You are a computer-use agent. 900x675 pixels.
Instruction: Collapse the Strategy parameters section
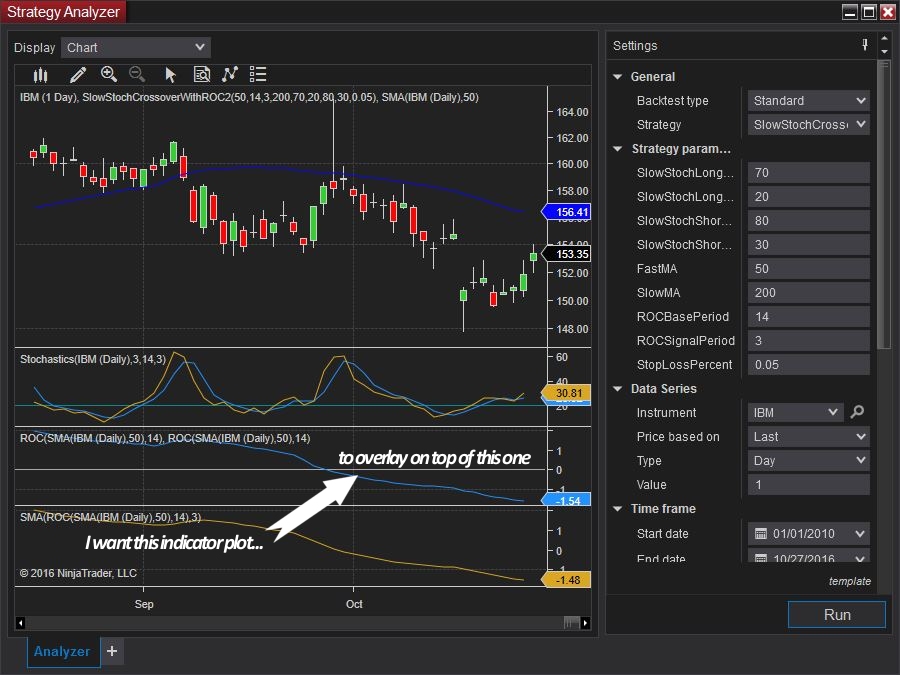pos(618,149)
